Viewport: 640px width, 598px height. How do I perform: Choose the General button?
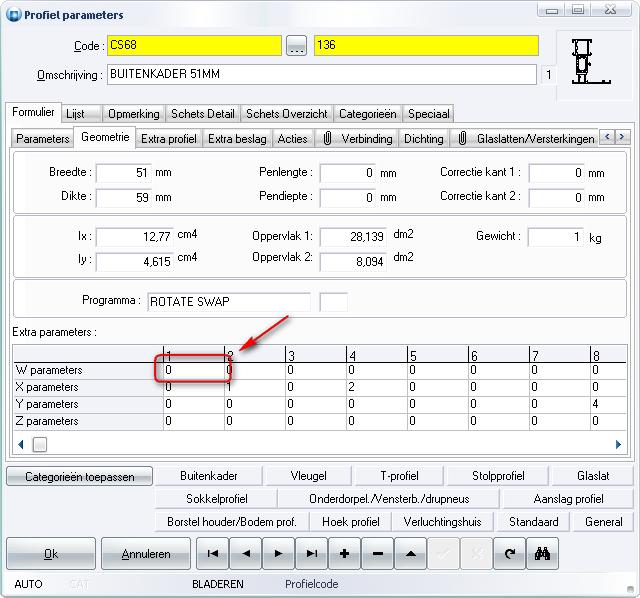point(603,522)
